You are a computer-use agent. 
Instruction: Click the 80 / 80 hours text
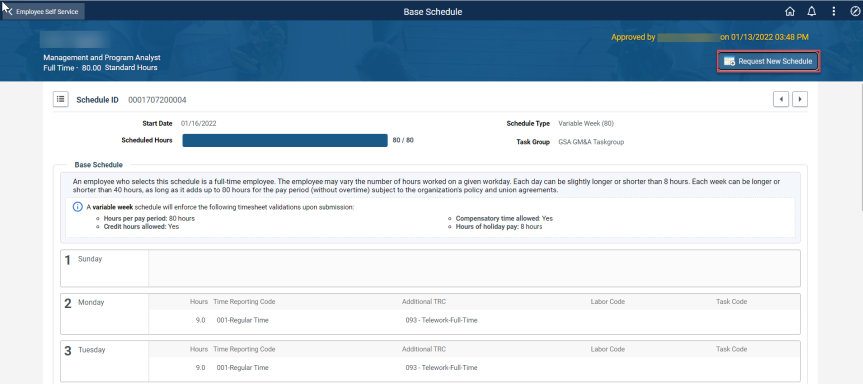[x=403, y=140]
